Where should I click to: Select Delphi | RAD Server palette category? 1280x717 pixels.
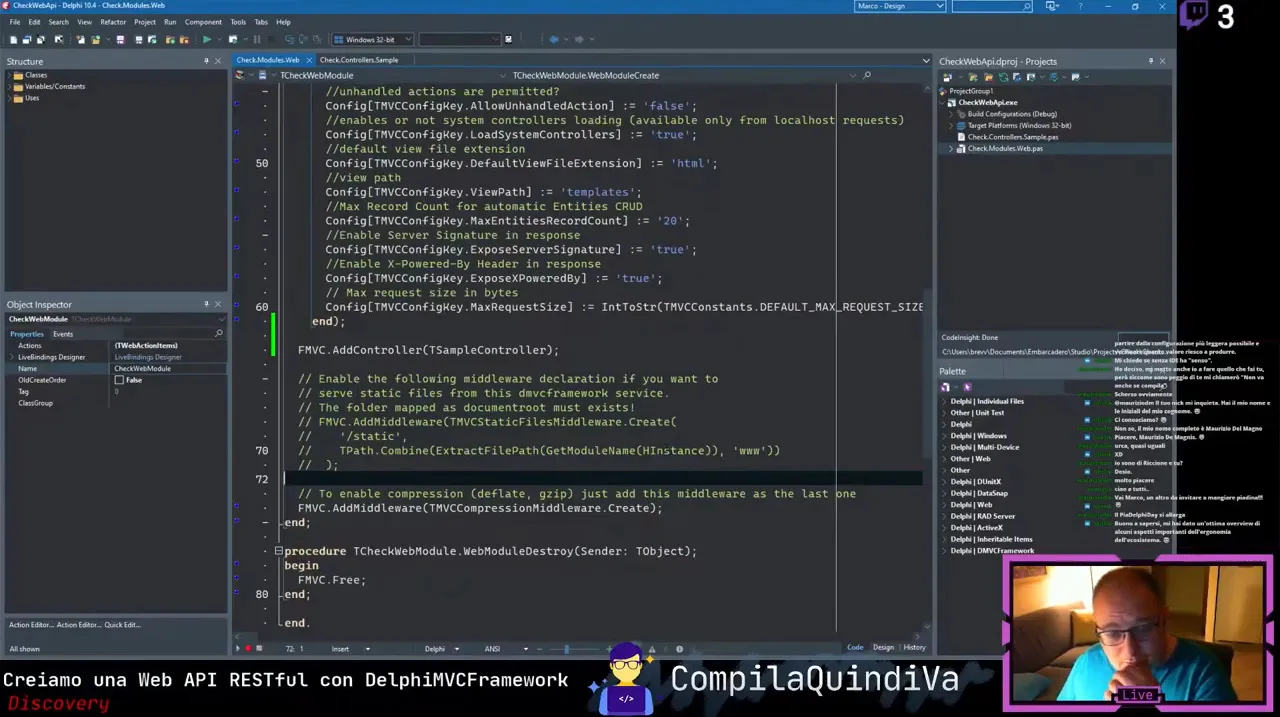(x=982, y=516)
